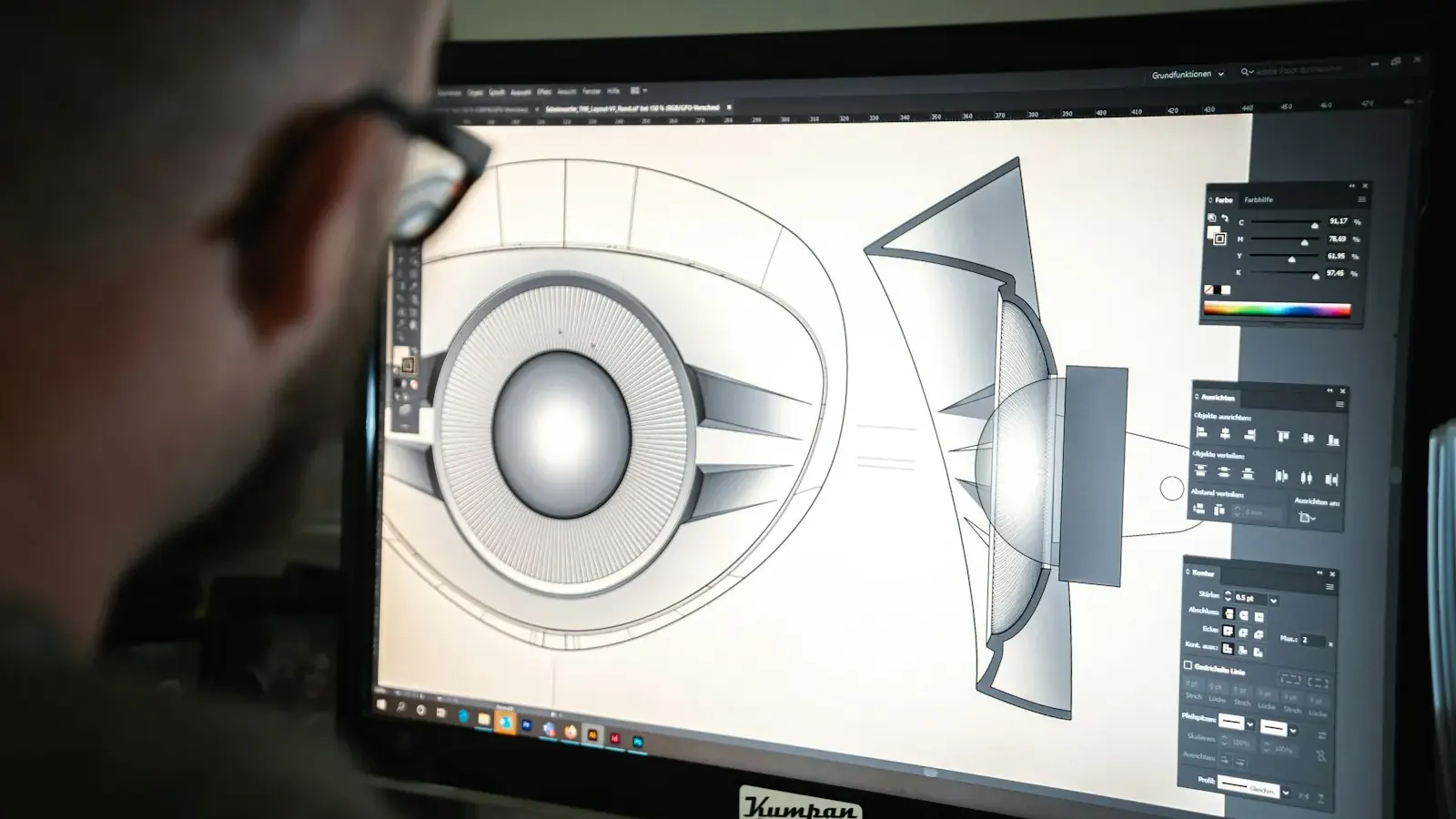Viewport: 1456px width, 819px height.
Task: Click the Stärke value field 0,5 pt
Action: pos(1250,599)
